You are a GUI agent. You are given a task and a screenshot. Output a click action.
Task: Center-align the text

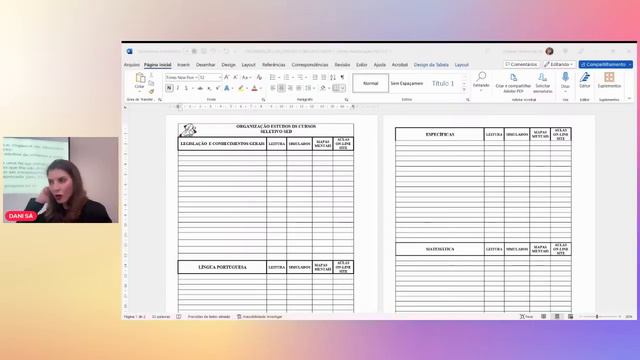tap(281, 88)
